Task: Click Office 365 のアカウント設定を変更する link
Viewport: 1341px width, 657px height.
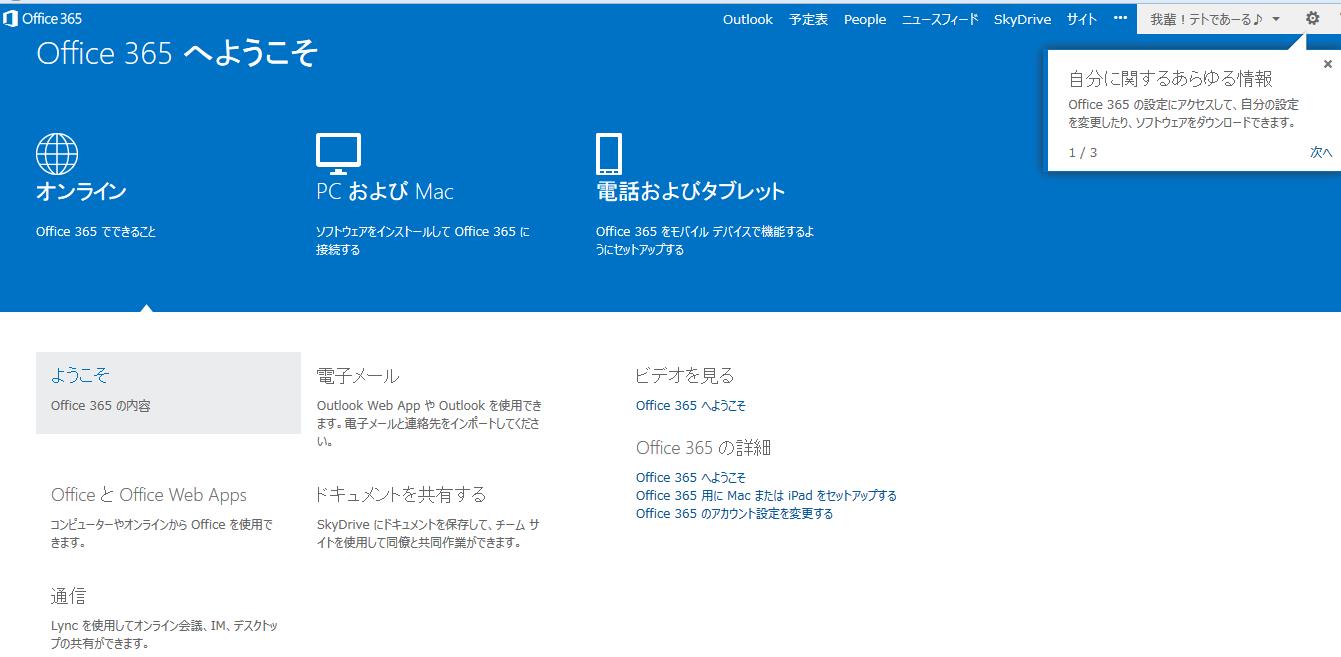Action: 734,514
